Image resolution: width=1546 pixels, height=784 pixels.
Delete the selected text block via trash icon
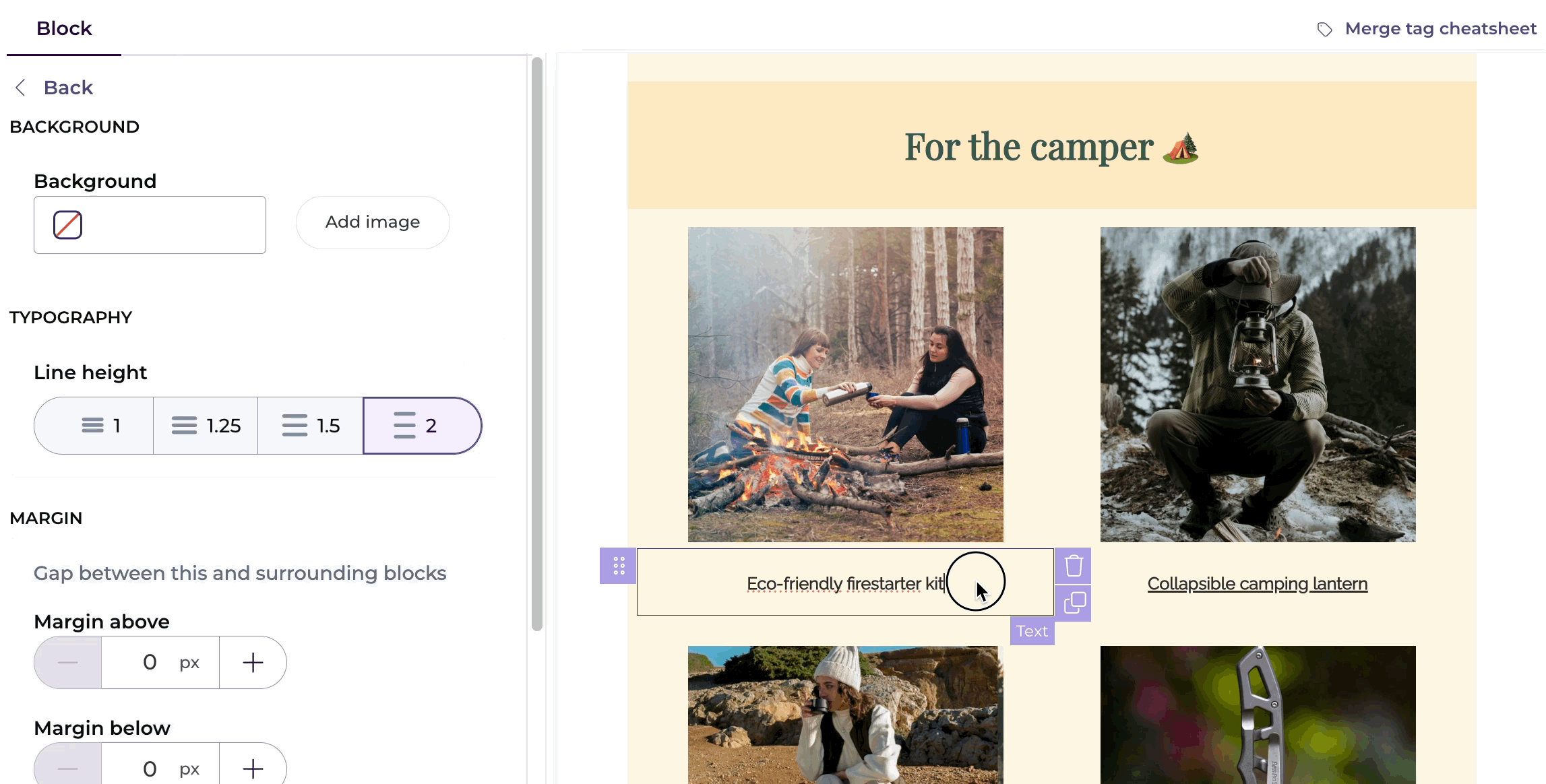click(1074, 566)
